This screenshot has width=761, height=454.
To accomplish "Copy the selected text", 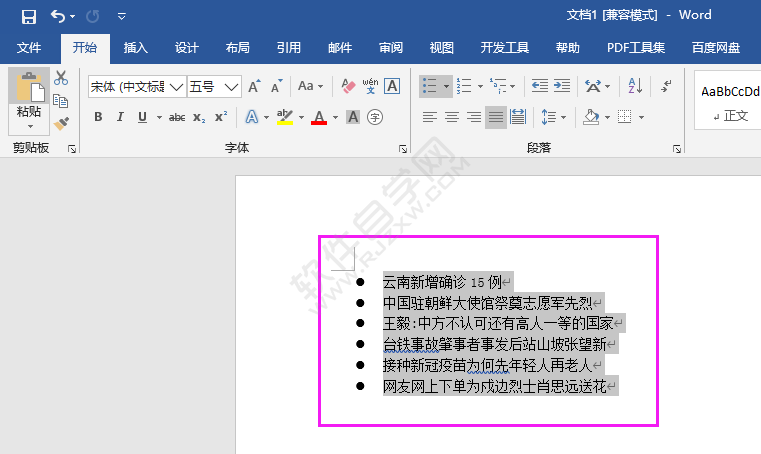I will pos(61,101).
